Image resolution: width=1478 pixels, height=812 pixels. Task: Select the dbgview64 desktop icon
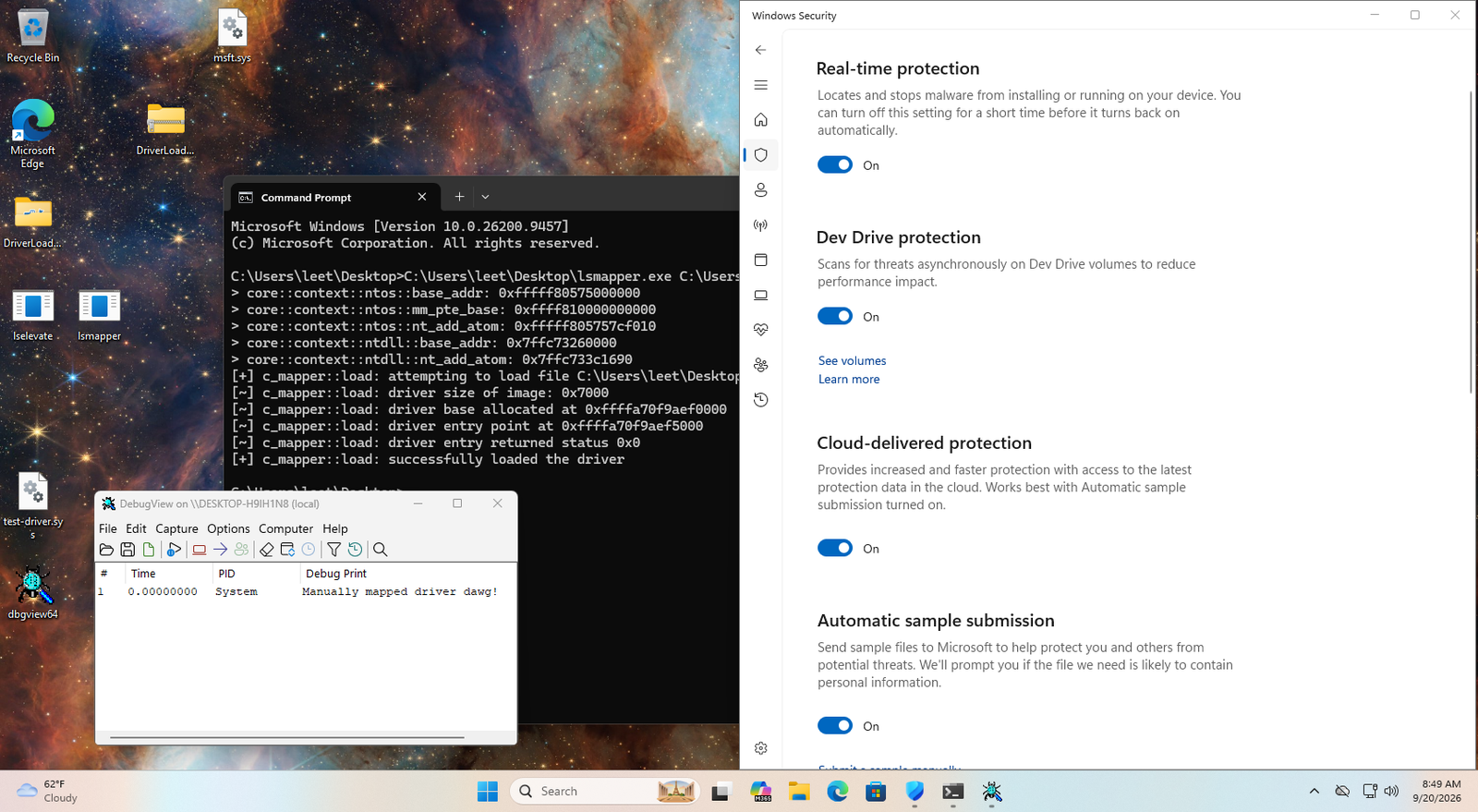click(x=32, y=592)
